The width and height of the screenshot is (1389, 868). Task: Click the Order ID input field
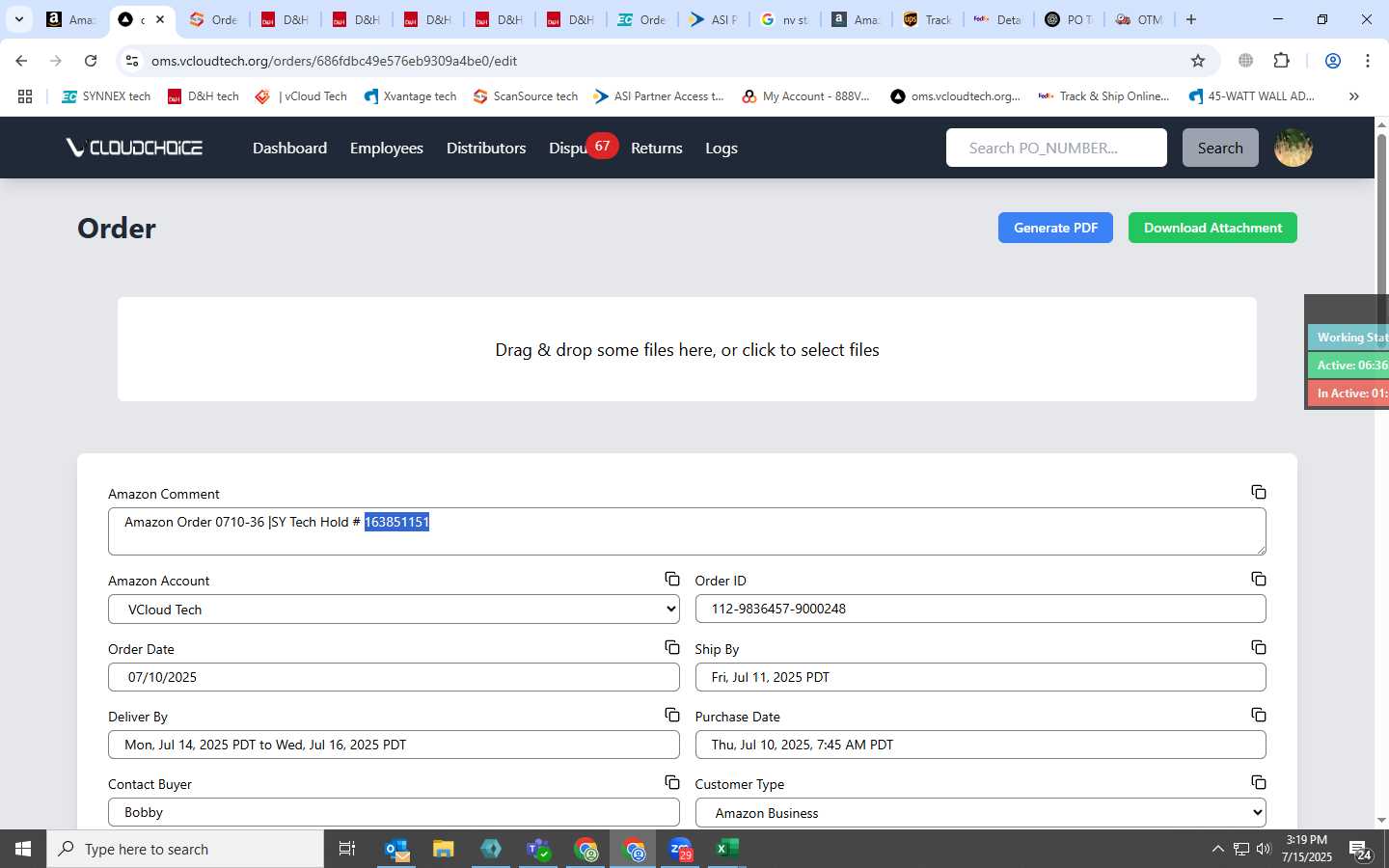pyautogui.click(x=980, y=609)
